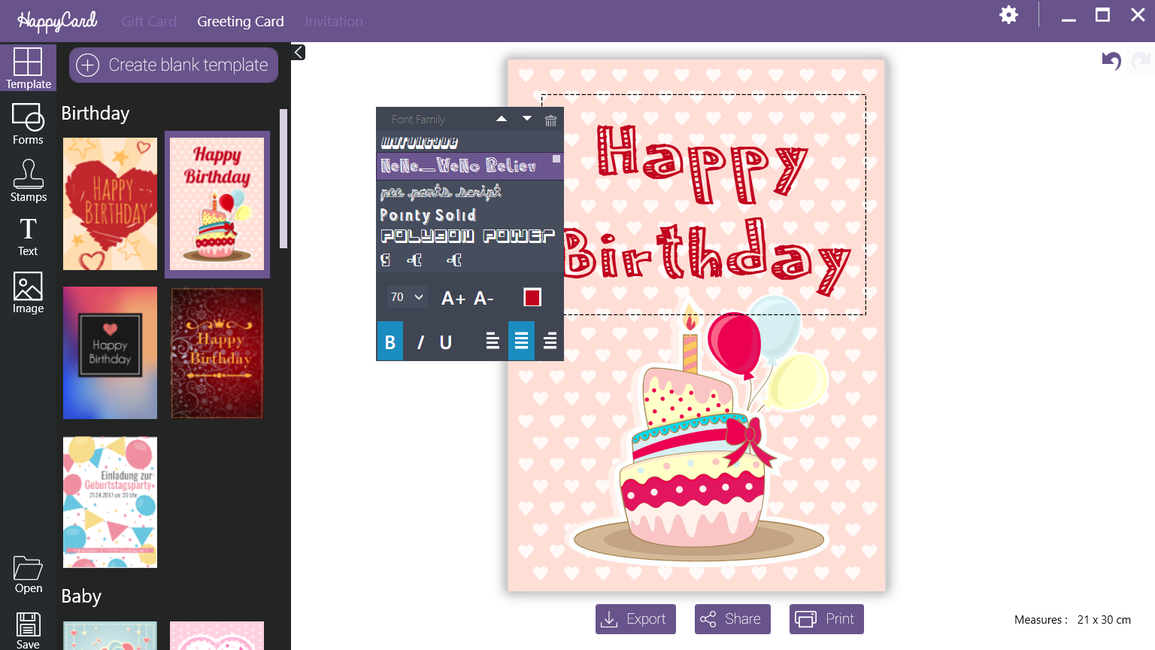
Task: Undo the last action
Action: (x=1111, y=60)
